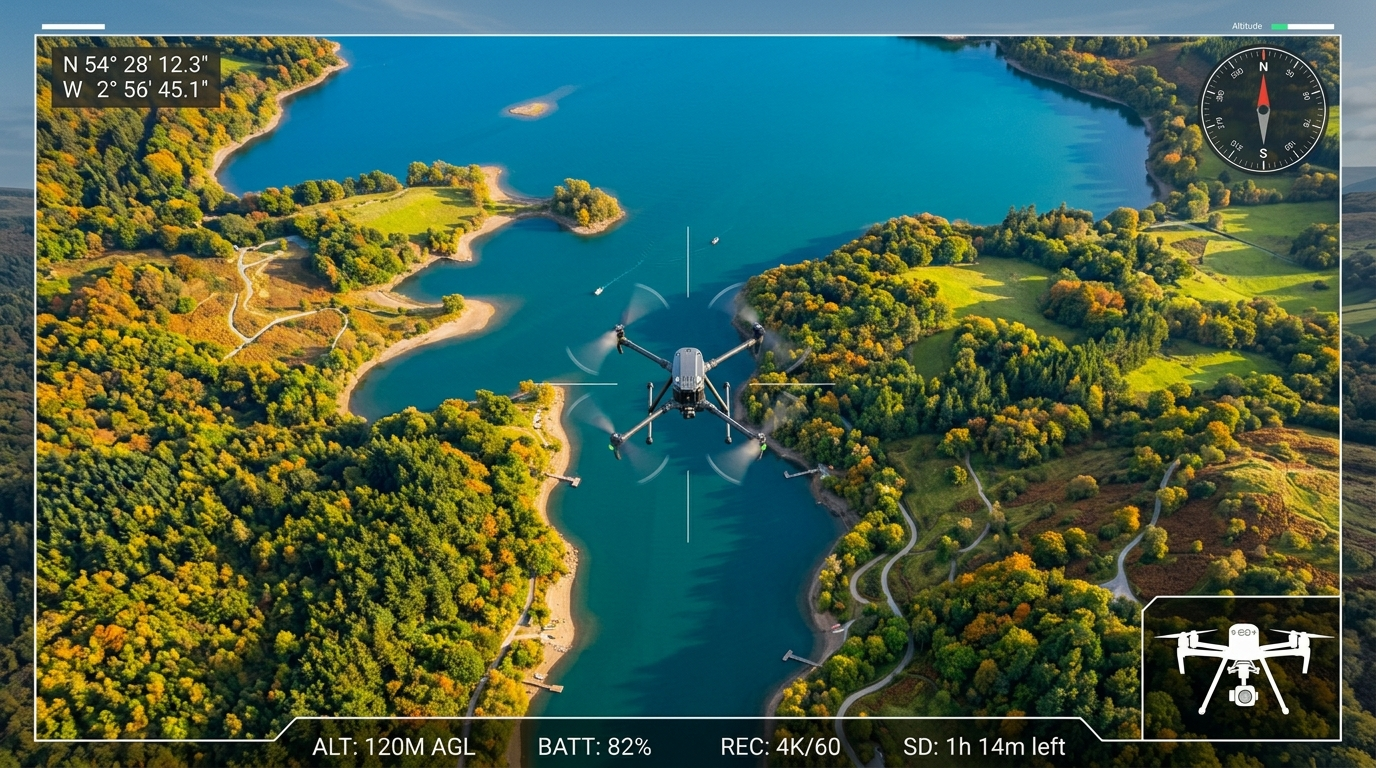Click the Altitude progress bar
The image size is (1376, 768).
pos(1303,26)
